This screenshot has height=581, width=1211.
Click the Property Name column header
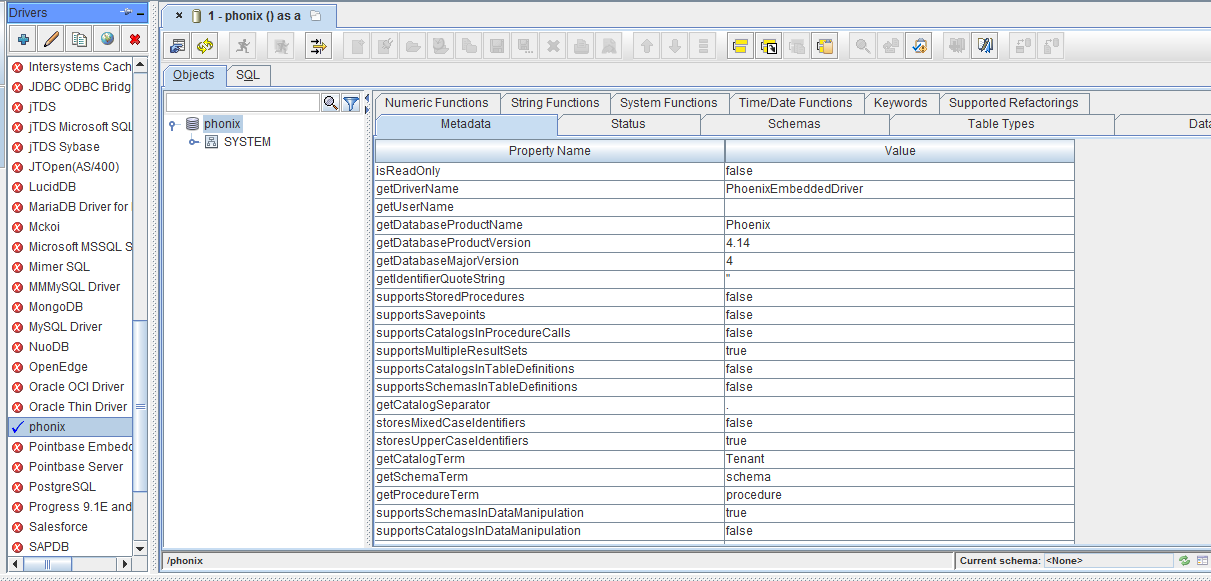[x=549, y=151]
